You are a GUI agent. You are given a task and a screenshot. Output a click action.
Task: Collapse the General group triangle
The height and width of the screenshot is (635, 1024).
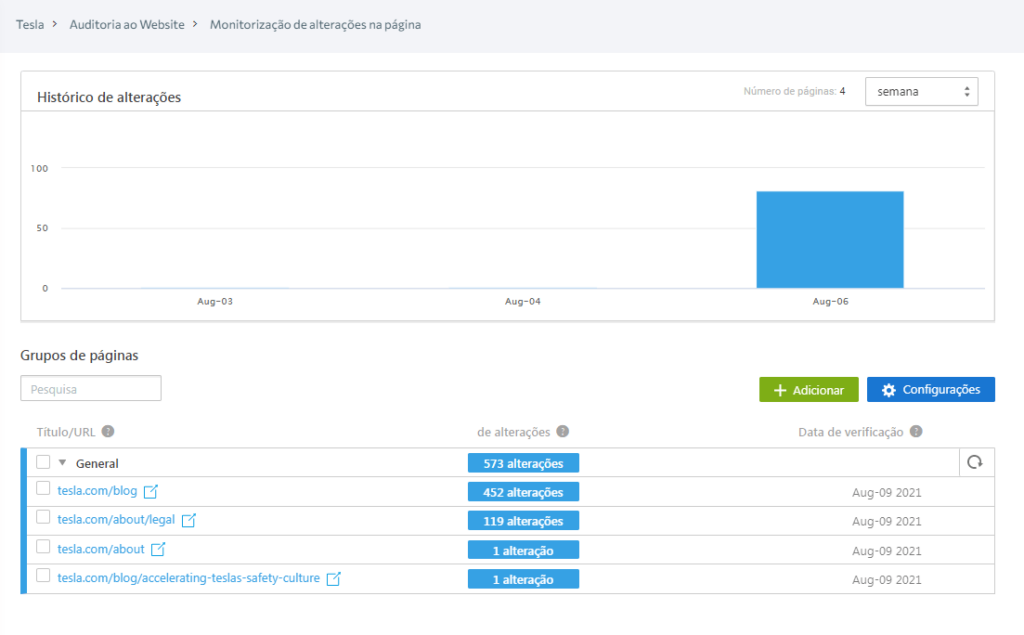coord(63,463)
